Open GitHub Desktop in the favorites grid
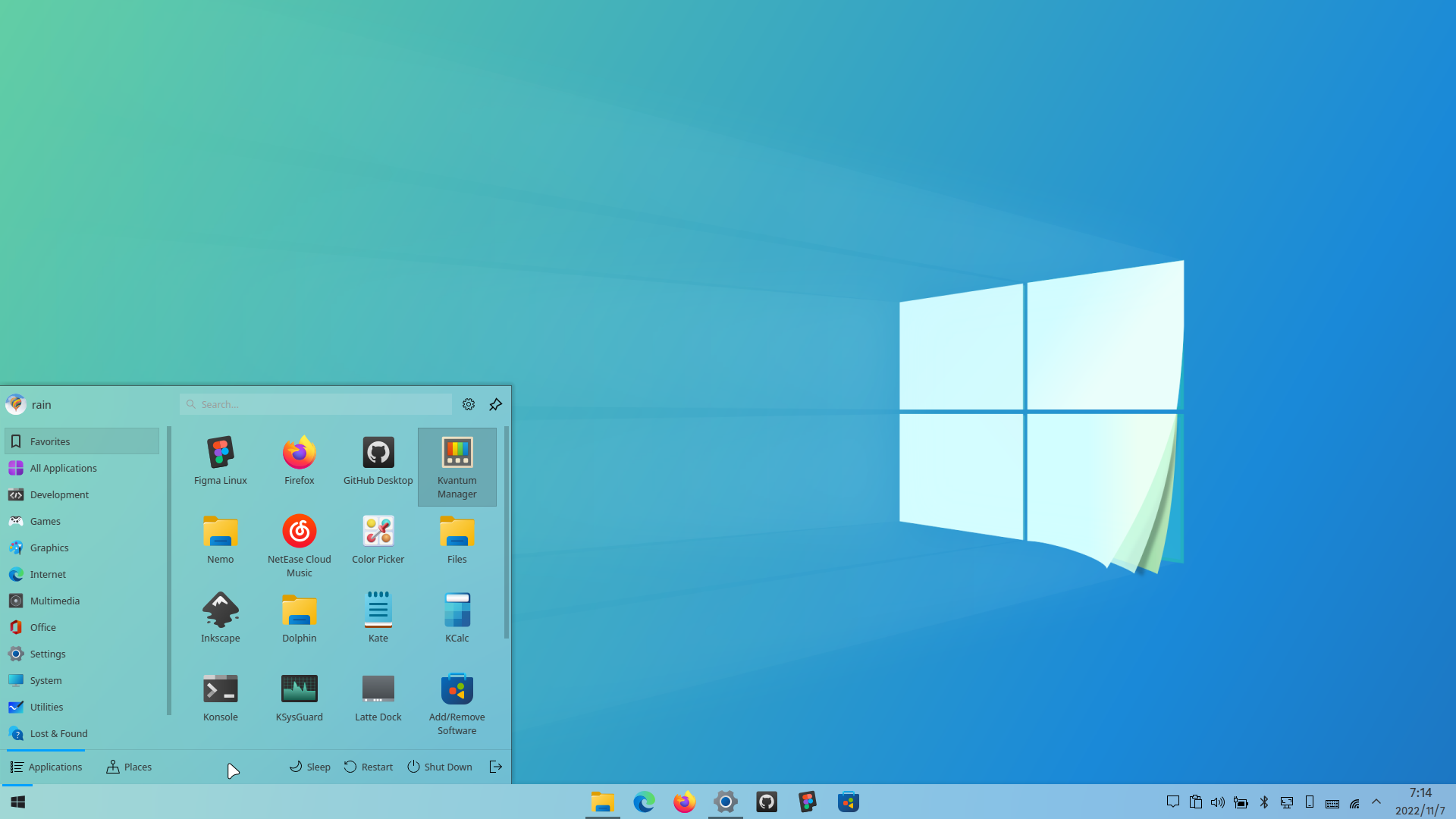The width and height of the screenshot is (1456, 819). pos(378,459)
